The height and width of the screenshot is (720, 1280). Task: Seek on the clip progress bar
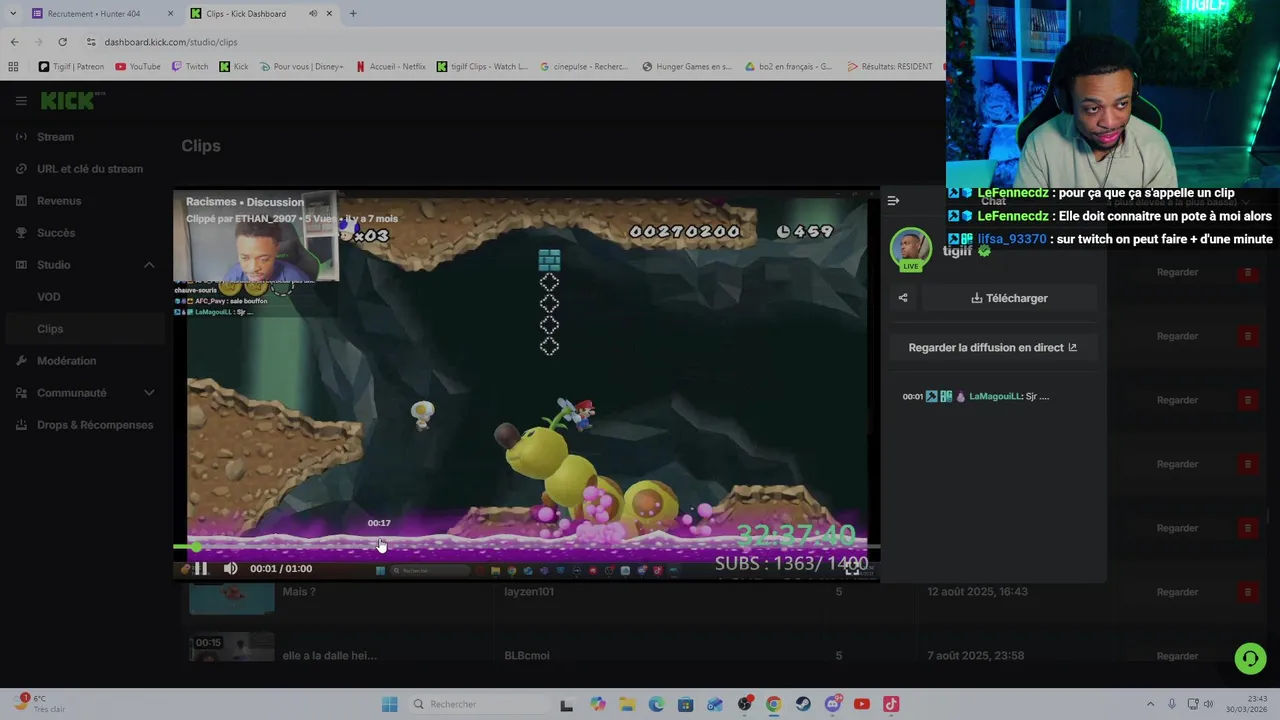(x=526, y=546)
